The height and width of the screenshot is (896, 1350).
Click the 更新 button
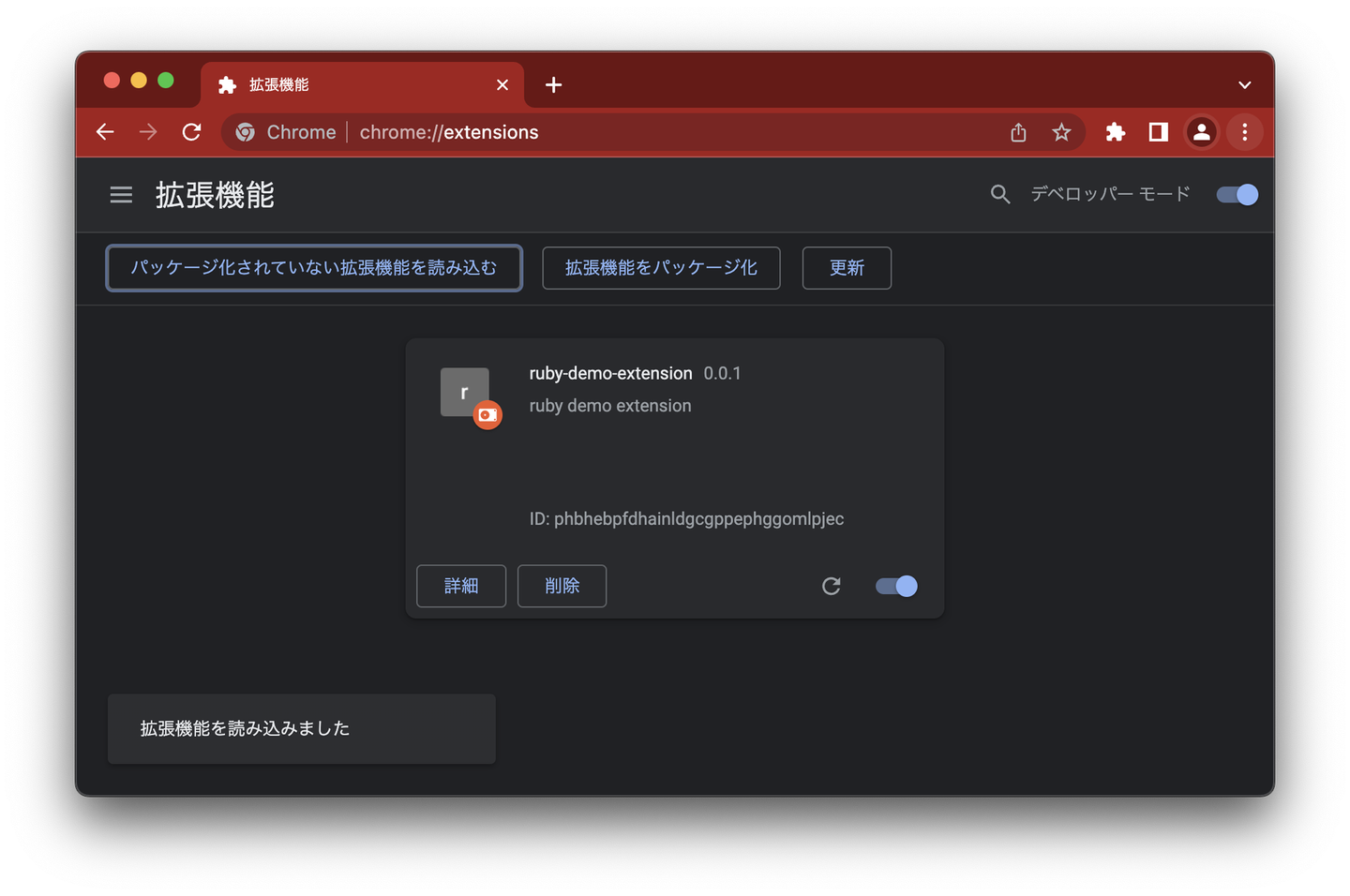847,268
